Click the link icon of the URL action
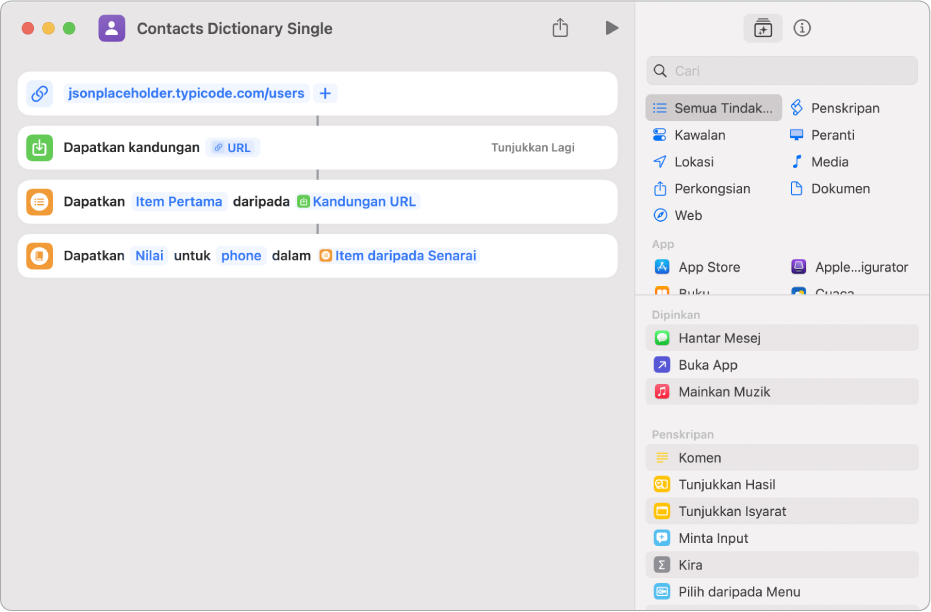Image resolution: width=931 pixels, height=612 pixels. tap(40, 93)
